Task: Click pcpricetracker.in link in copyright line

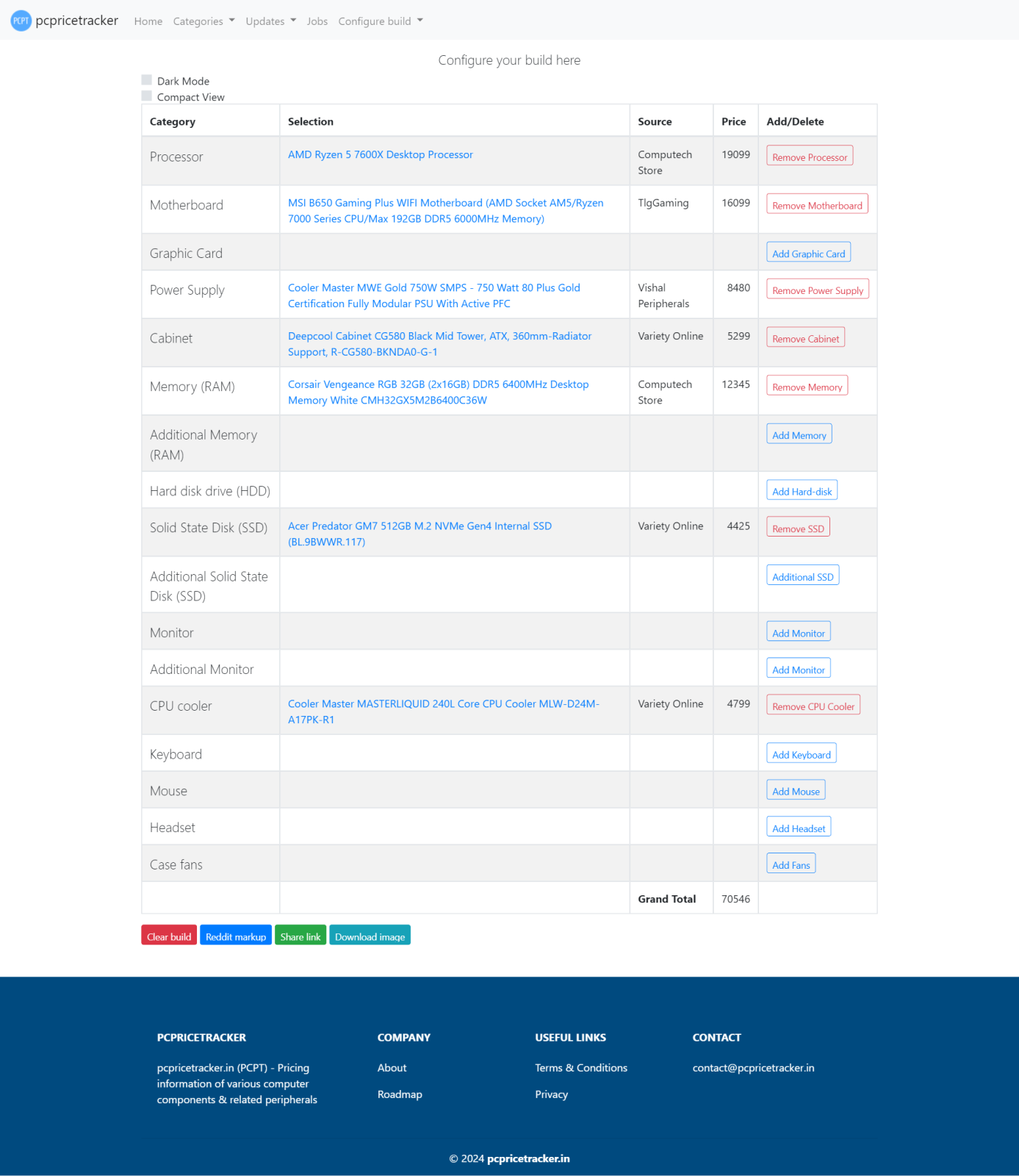Action: pos(528,1159)
